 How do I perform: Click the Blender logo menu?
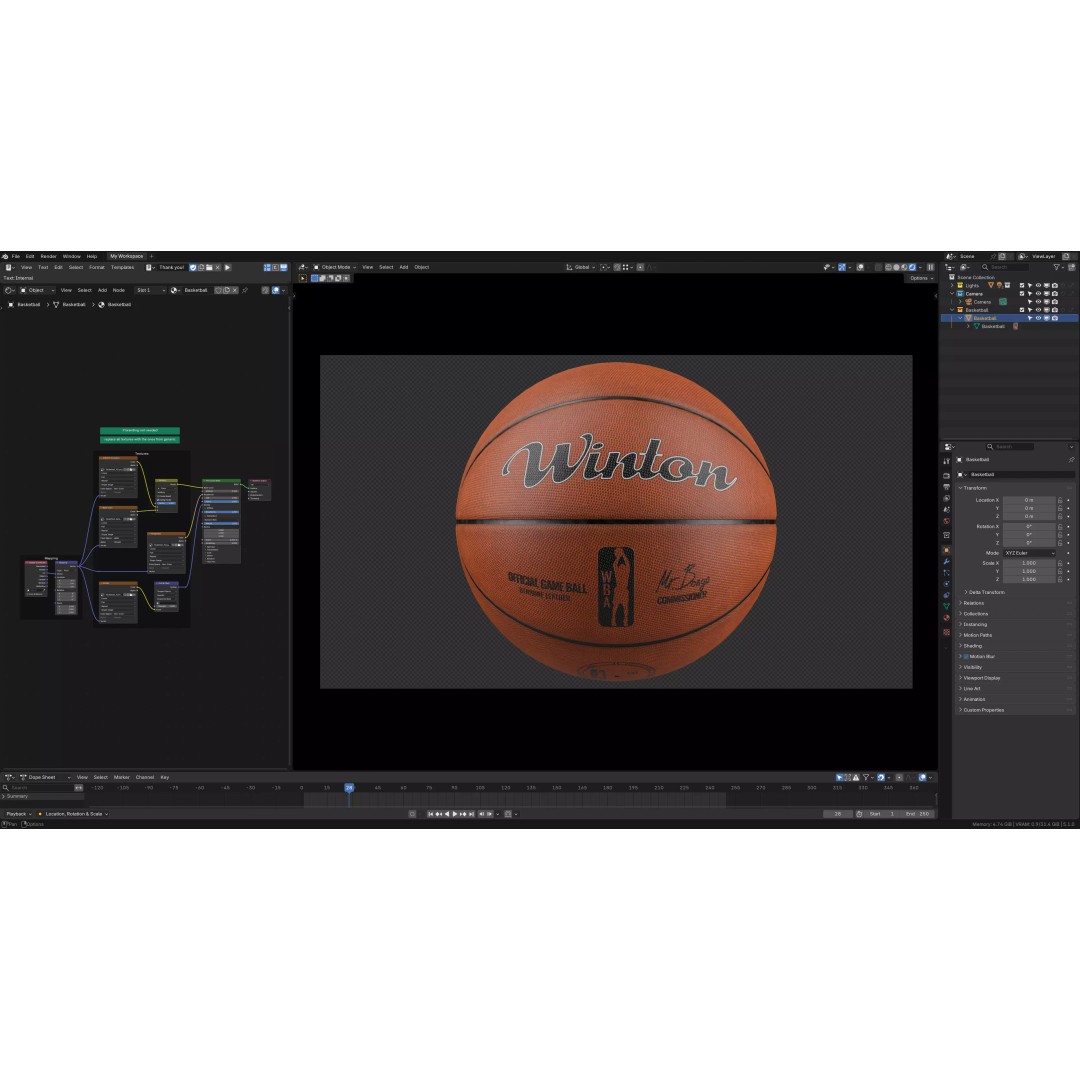tap(5, 256)
